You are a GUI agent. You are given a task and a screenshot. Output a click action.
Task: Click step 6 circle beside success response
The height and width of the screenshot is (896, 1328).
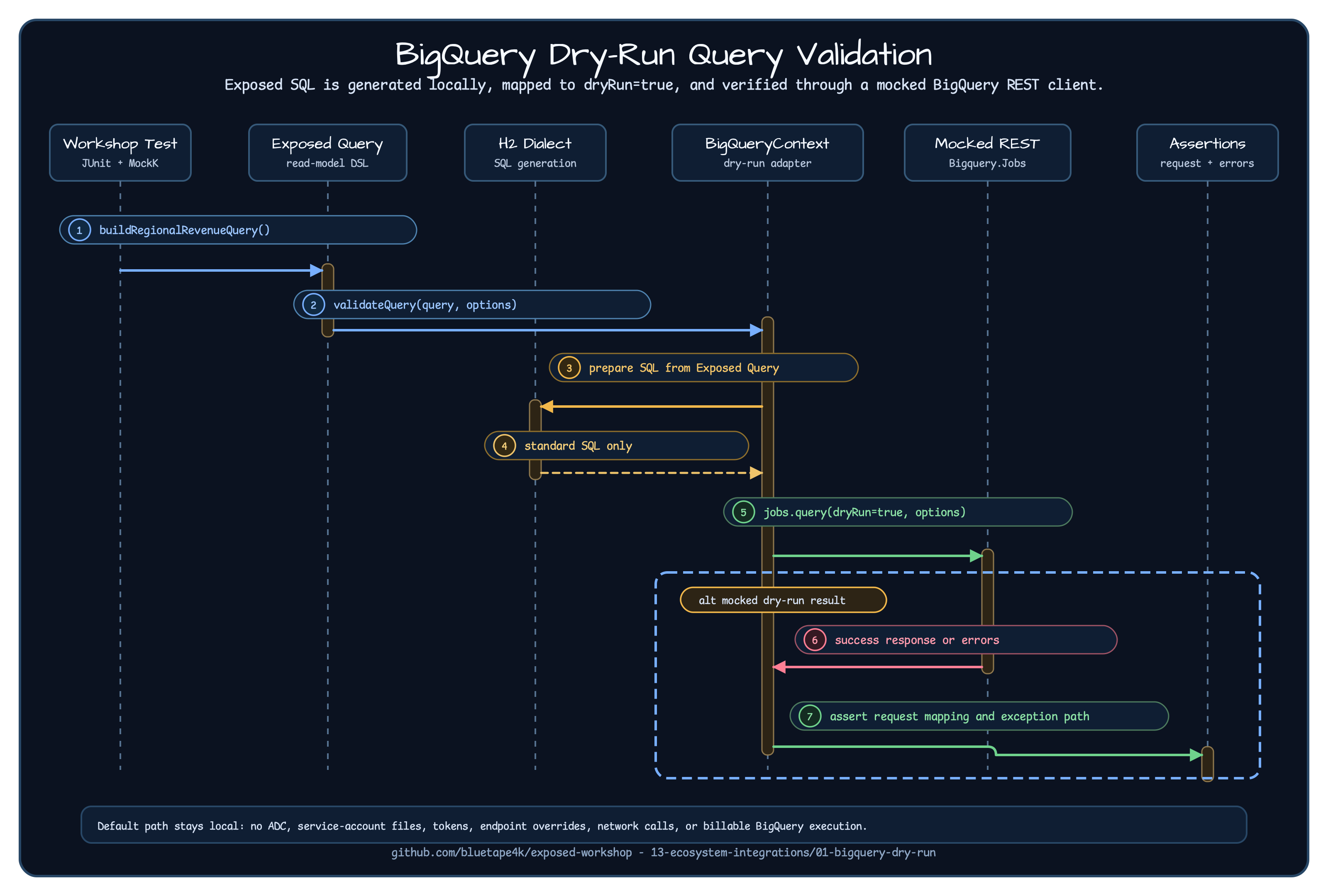814,640
